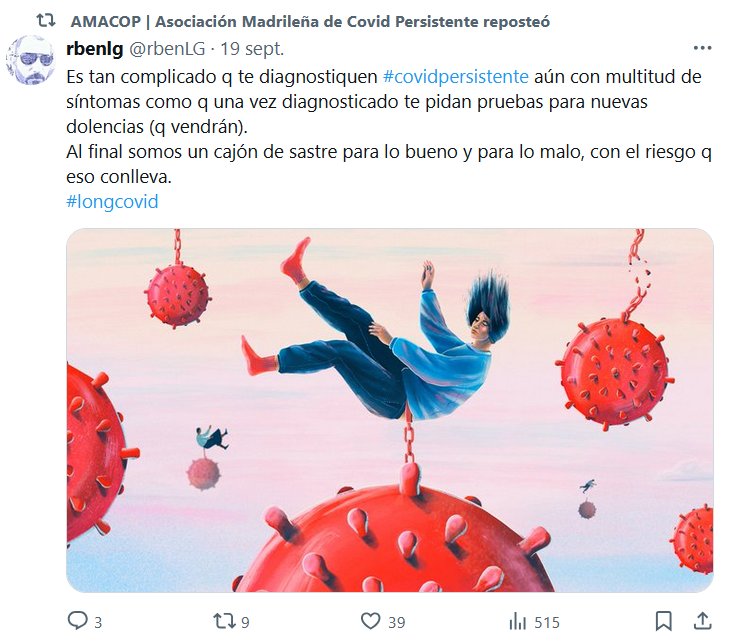
Task: Click the 515 views count
Action: [547, 623]
